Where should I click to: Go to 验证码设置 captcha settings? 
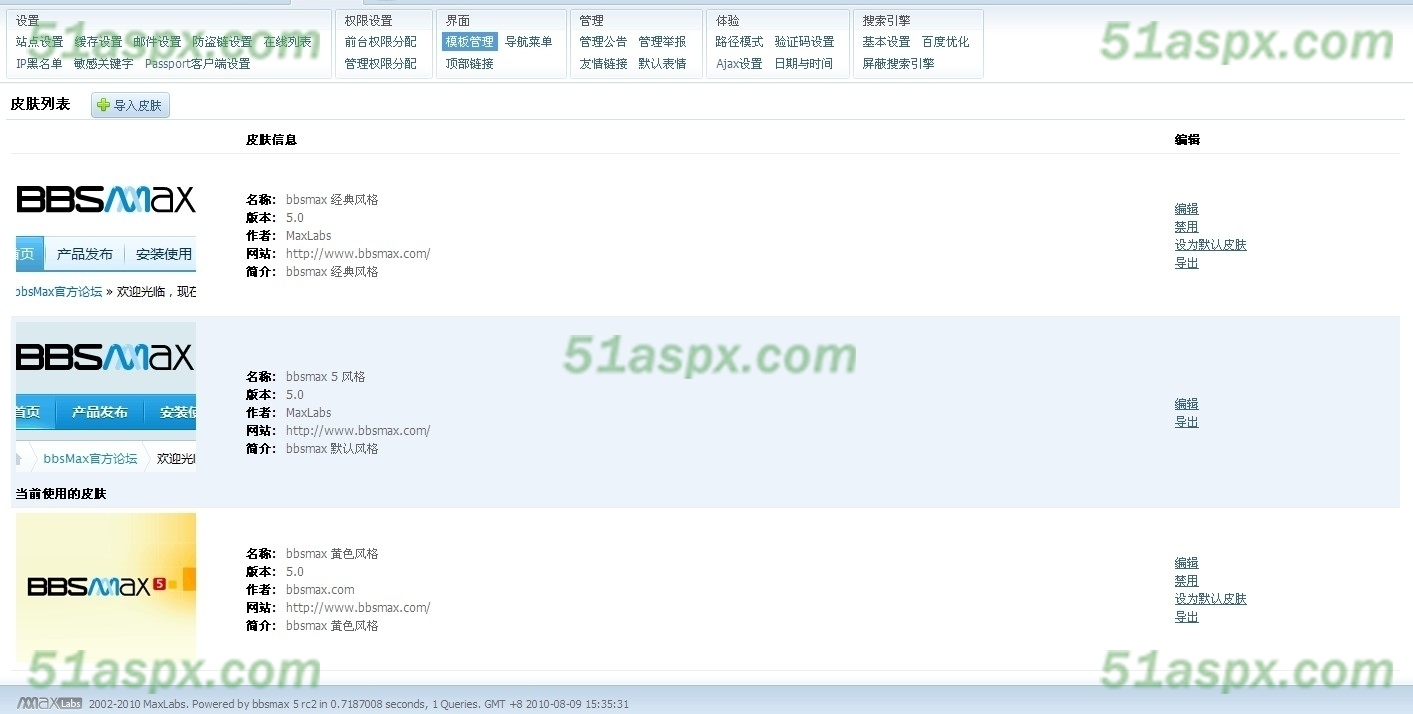pyautogui.click(x=804, y=42)
